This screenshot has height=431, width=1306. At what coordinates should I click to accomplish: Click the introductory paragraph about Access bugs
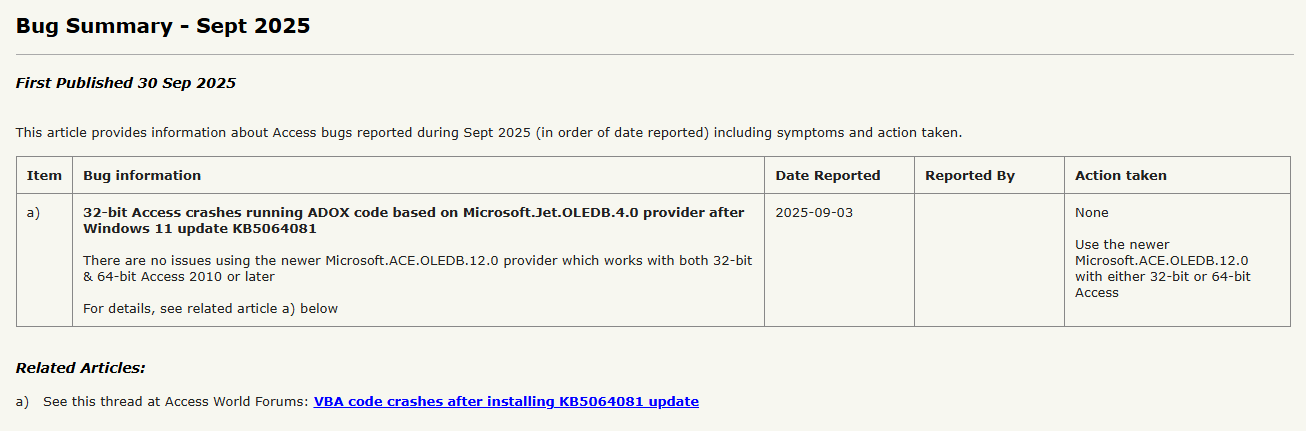(489, 132)
